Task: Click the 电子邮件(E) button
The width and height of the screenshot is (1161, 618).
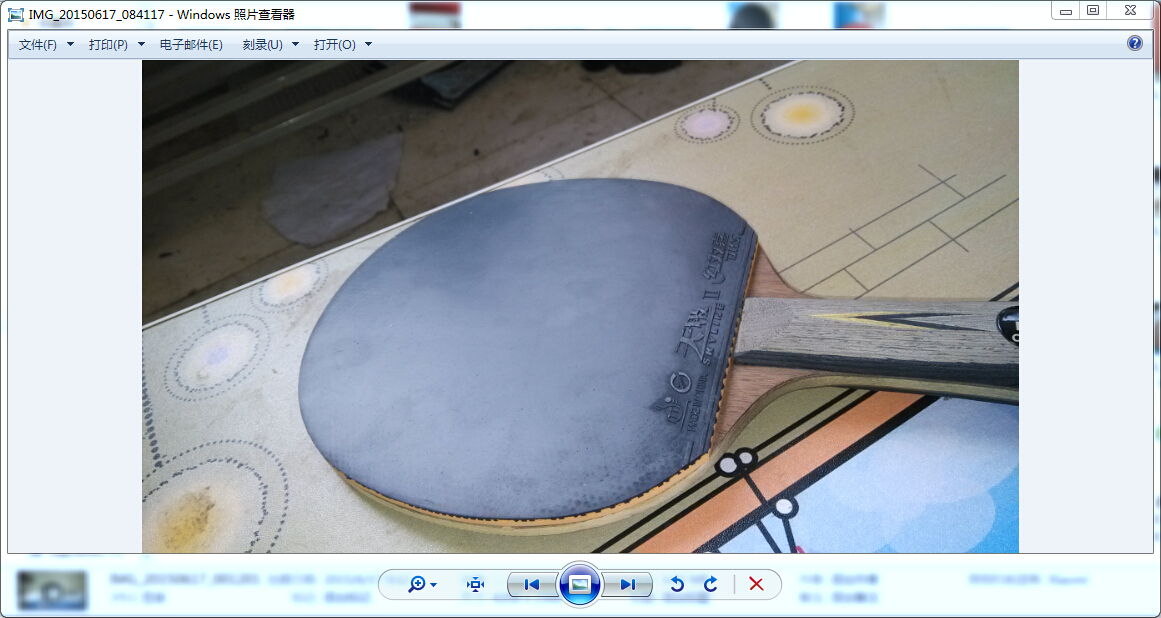Action: (x=191, y=45)
